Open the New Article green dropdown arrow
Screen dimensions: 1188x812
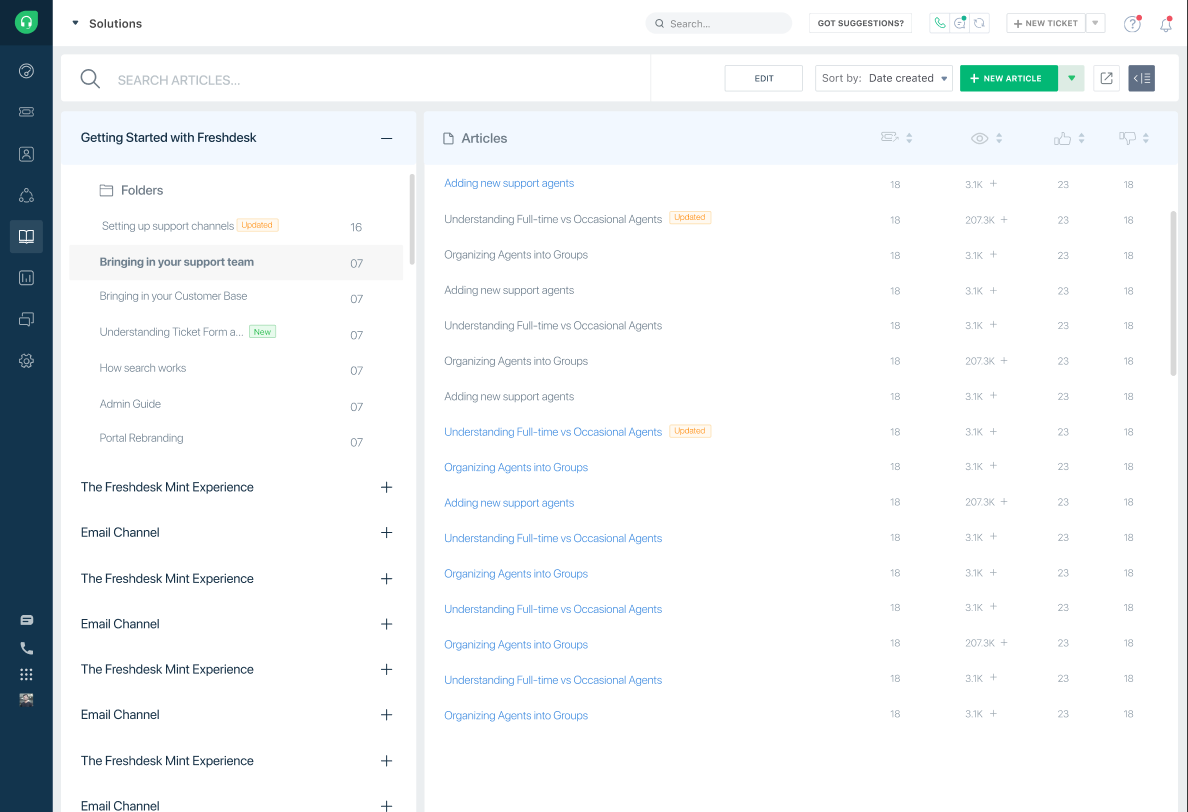pos(1071,78)
